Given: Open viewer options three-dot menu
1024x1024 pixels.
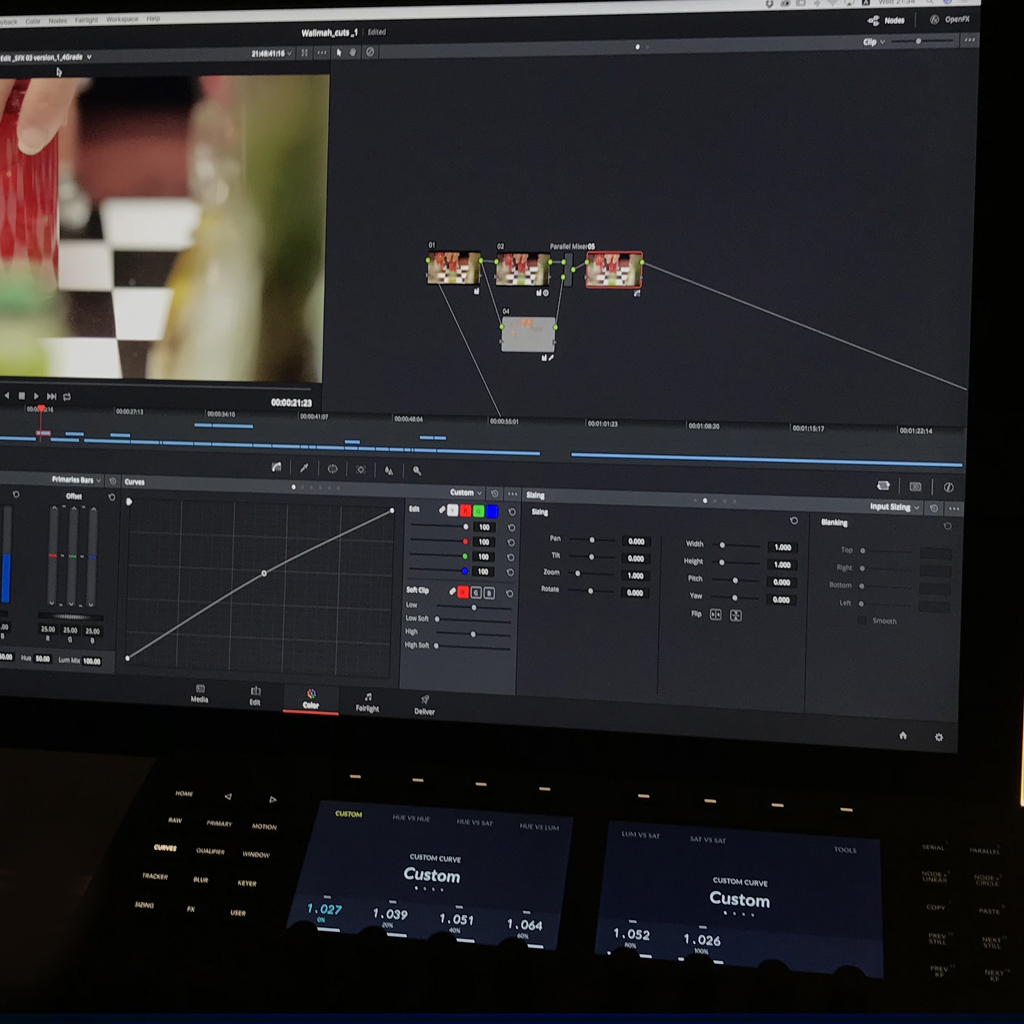Looking at the screenshot, I should pyautogui.click(x=322, y=53).
